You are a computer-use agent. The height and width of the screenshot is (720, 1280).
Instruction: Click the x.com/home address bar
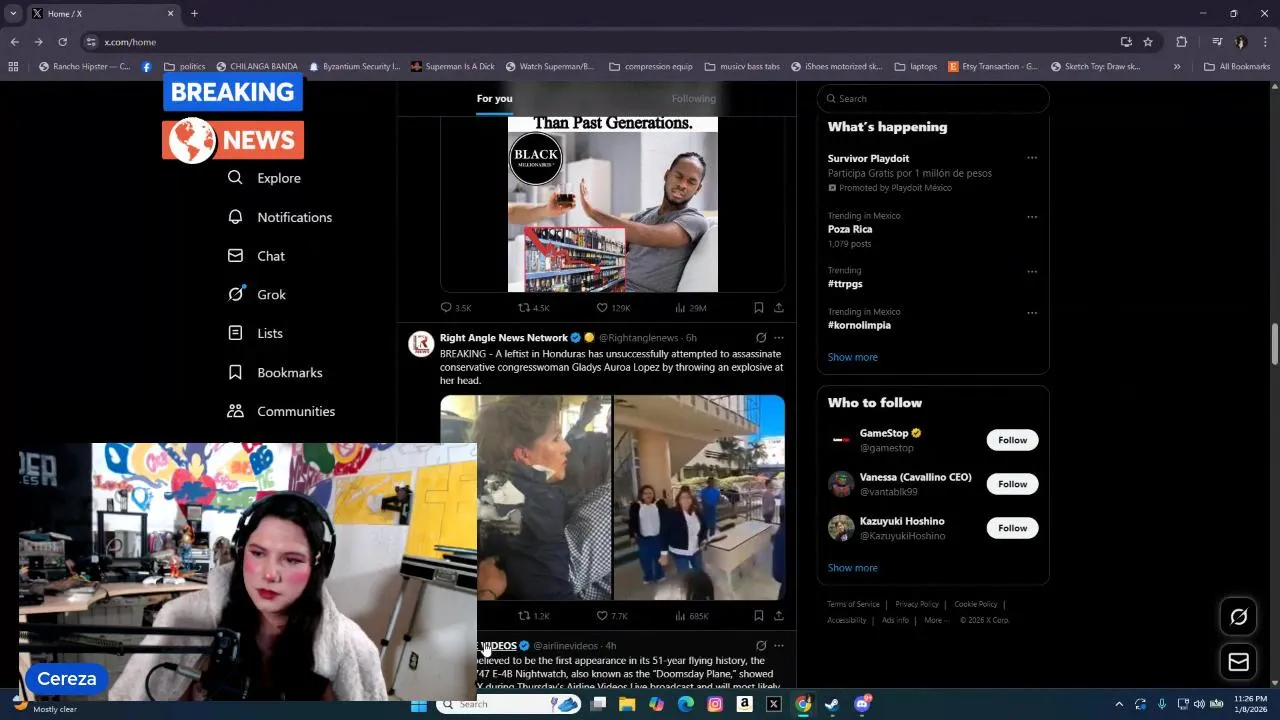point(600,42)
